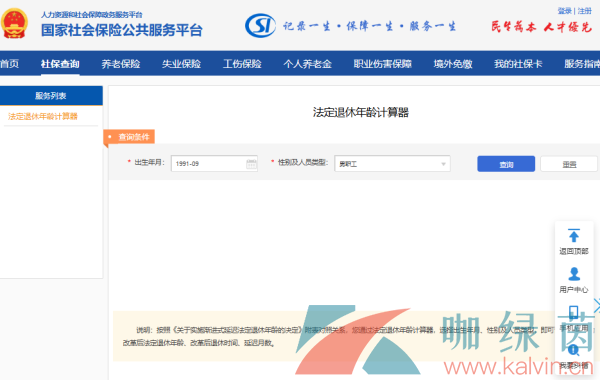
Task: Open the 服务指南 menu
Action: [582, 64]
